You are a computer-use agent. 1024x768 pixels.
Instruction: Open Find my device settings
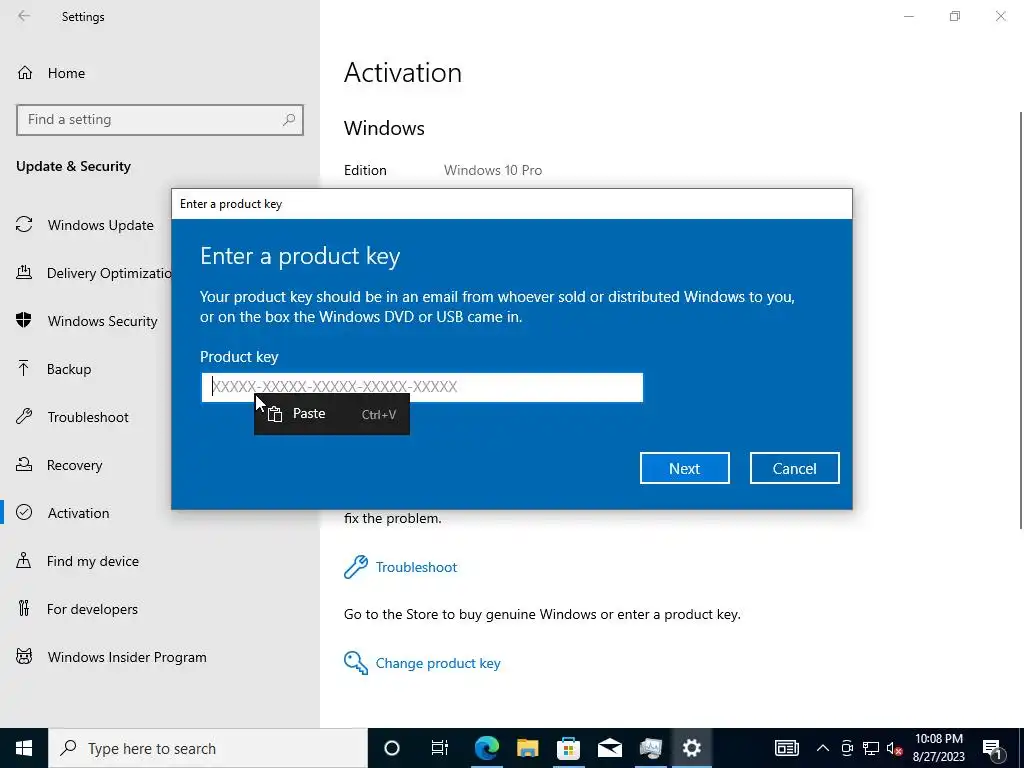[x=93, y=561]
